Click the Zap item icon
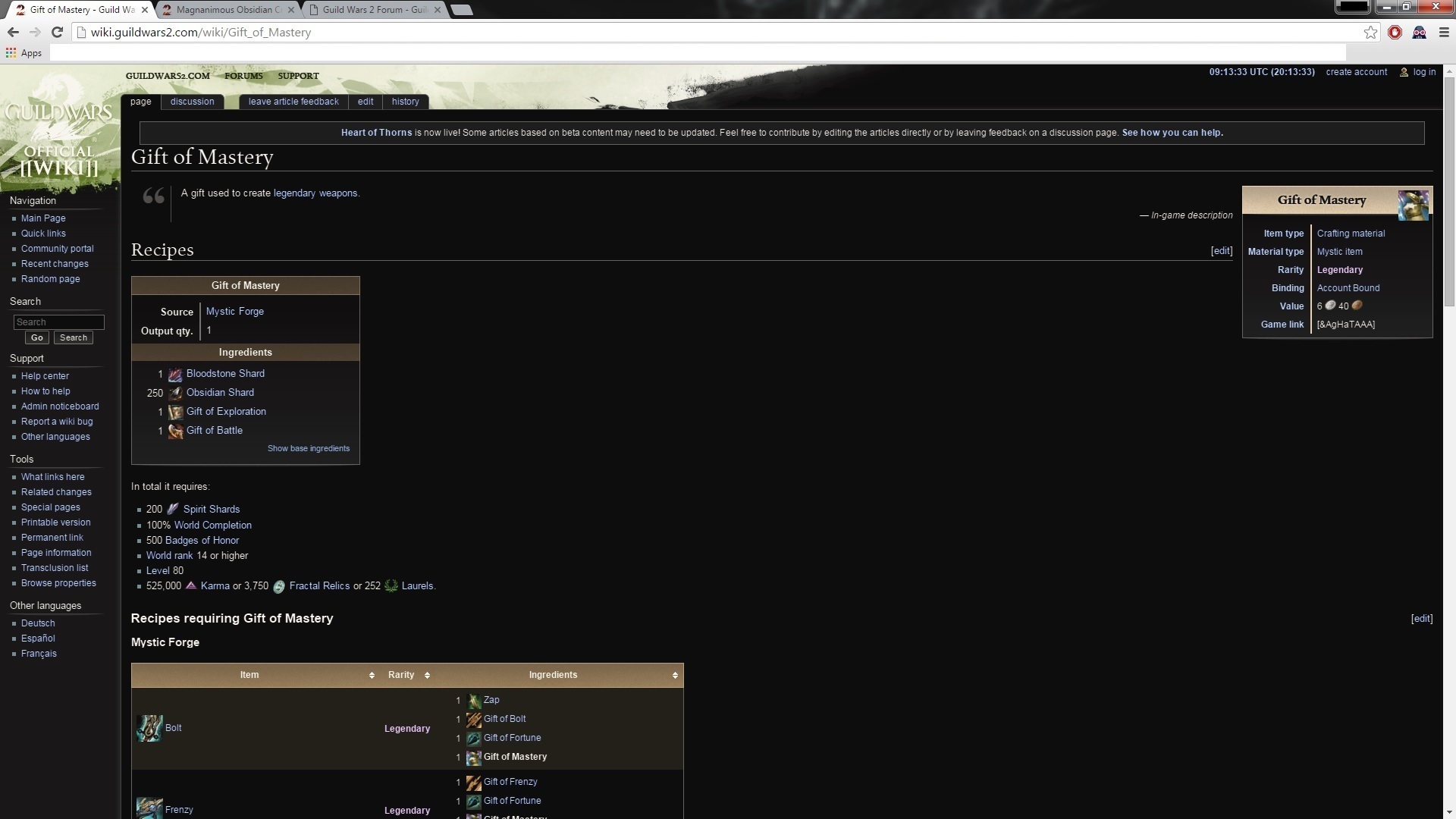Viewport: 1456px width, 819px height. 474,701
